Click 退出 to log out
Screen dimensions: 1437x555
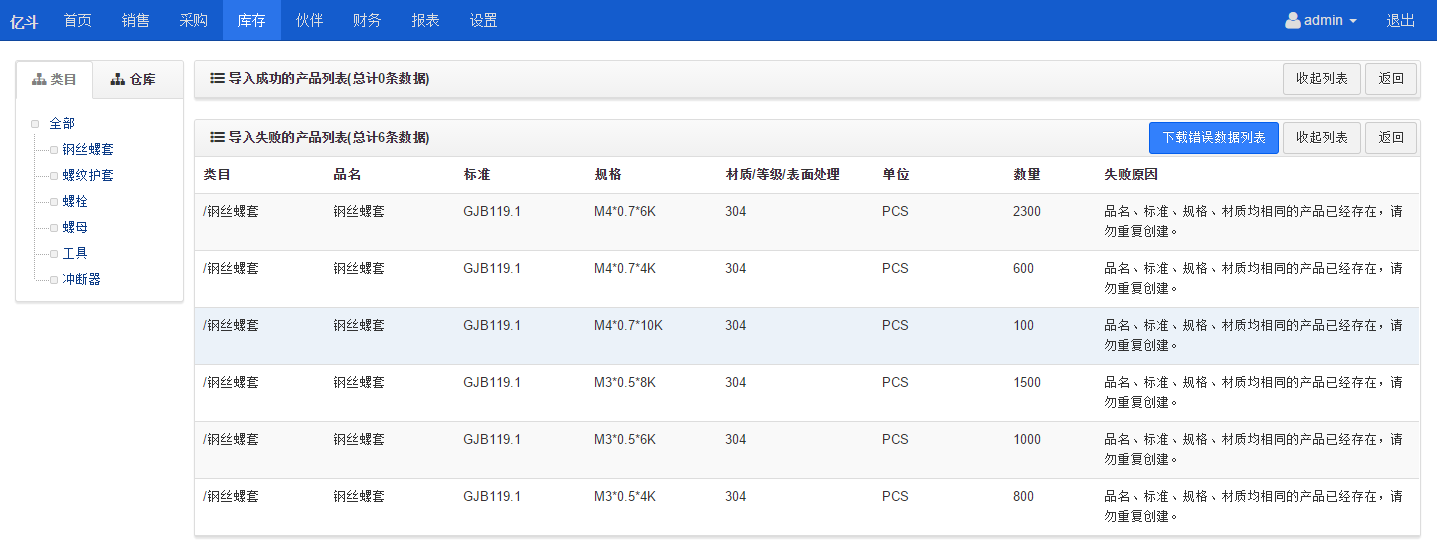click(1401, 20)
